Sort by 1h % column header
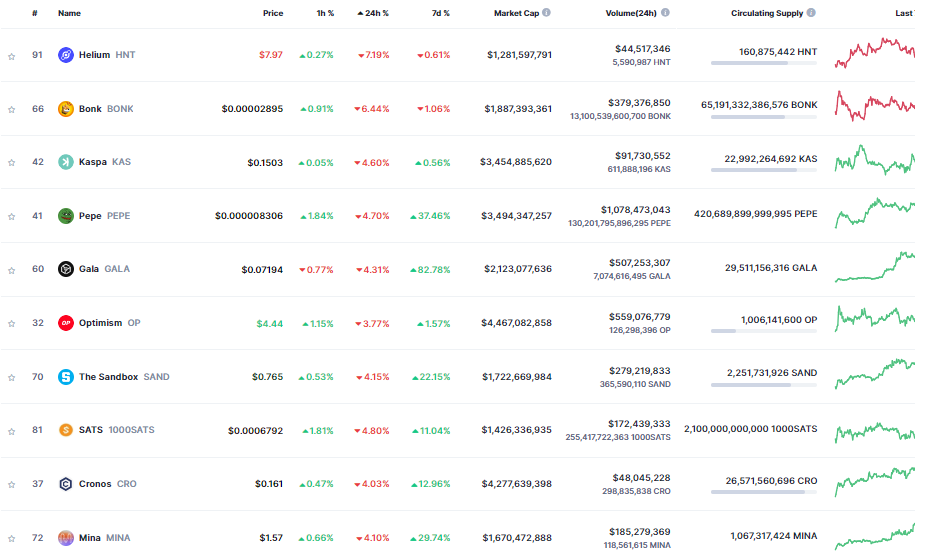Screen dimensions: 925x557 click(x=325, y=13)
